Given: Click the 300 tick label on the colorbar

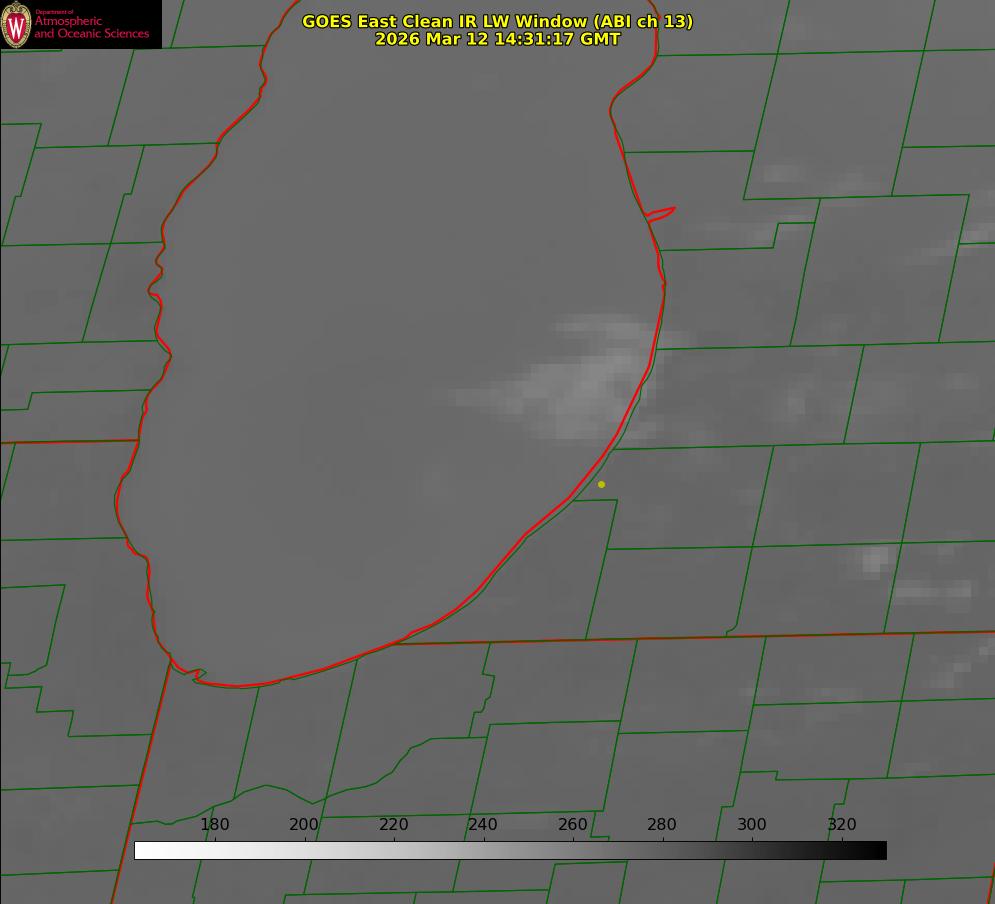Looking at the screenshot, I should 752,824.
